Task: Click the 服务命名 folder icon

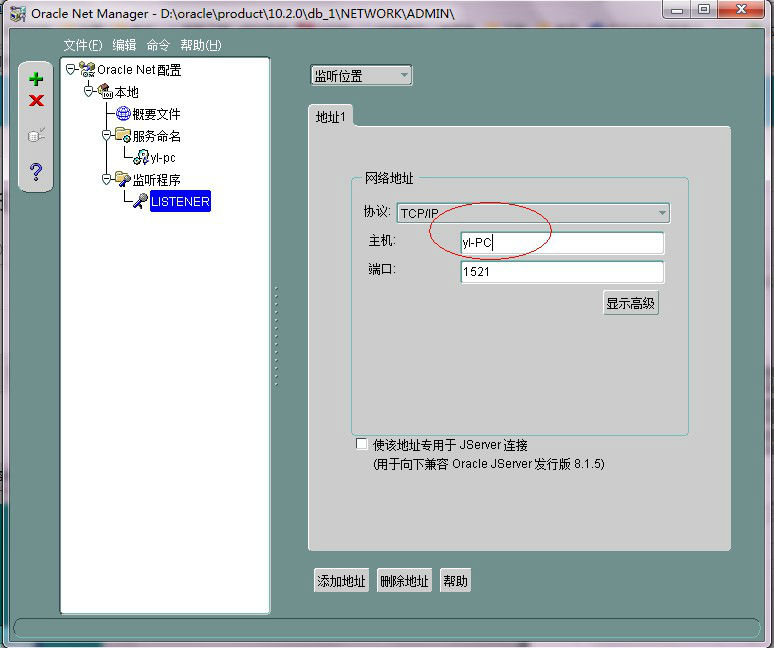Action: pos(123,135)
